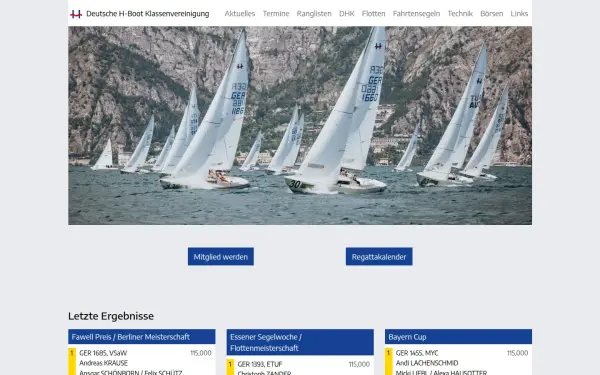Click the H-Boot logo icon in header
Viewport: 600px width, 375px height.
pos(76,14)
